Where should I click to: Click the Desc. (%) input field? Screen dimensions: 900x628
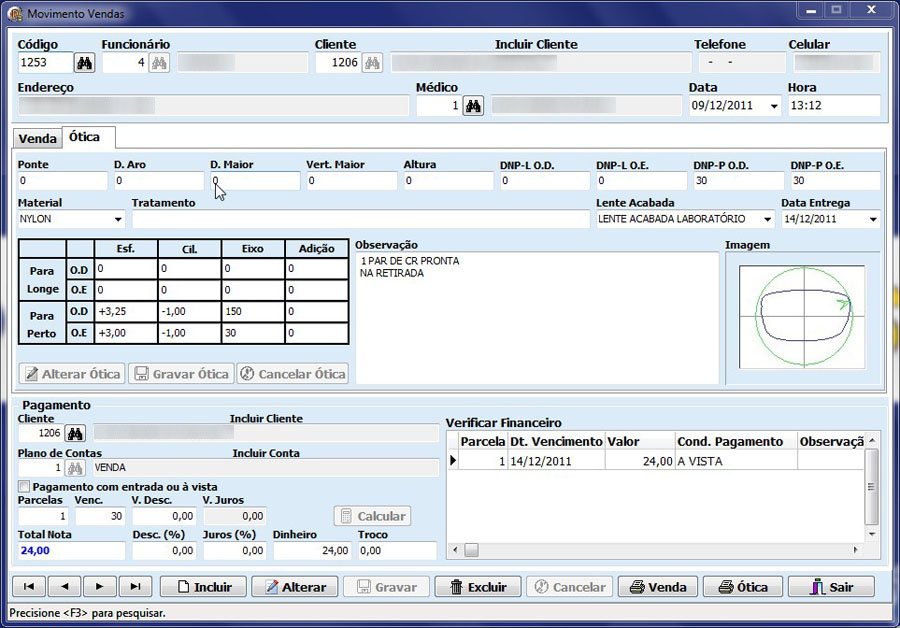pyautogui.click(x=164, y=551)
